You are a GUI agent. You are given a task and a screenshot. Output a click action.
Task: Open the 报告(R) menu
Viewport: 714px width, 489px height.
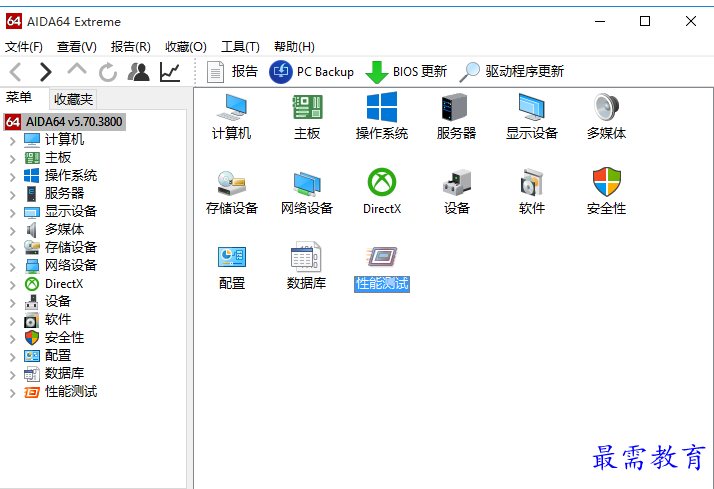131,46
